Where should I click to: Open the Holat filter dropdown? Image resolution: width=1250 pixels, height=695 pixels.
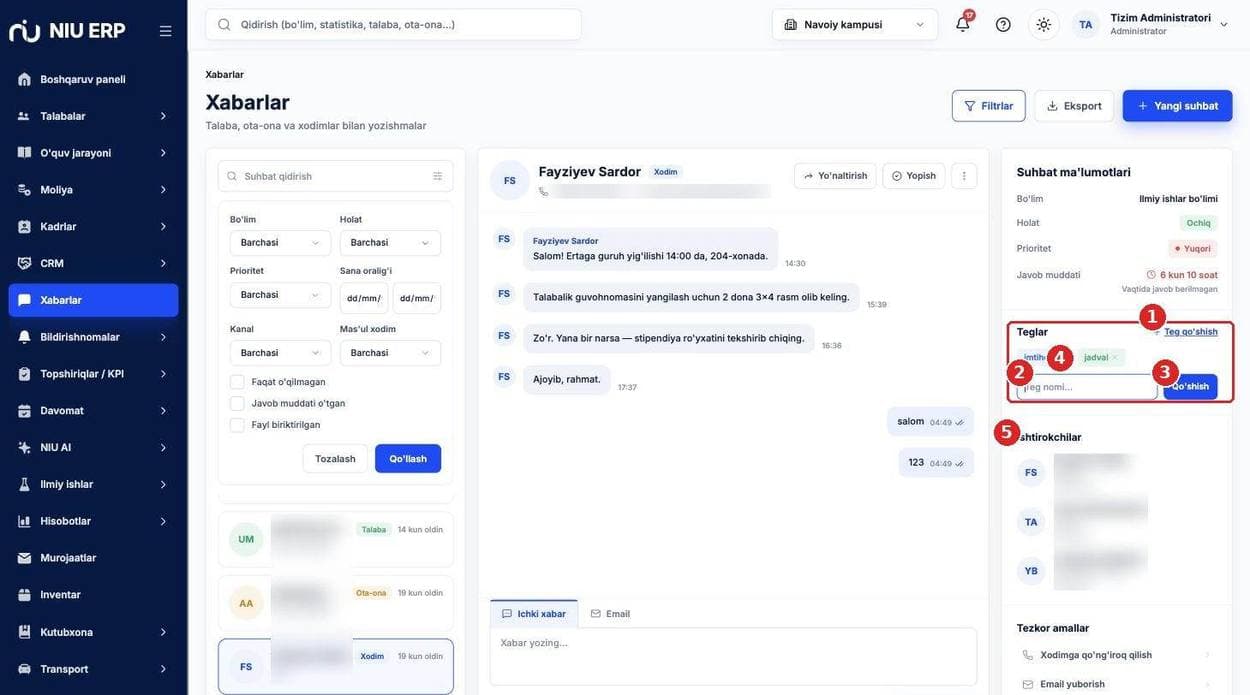[x=390, y=243]
